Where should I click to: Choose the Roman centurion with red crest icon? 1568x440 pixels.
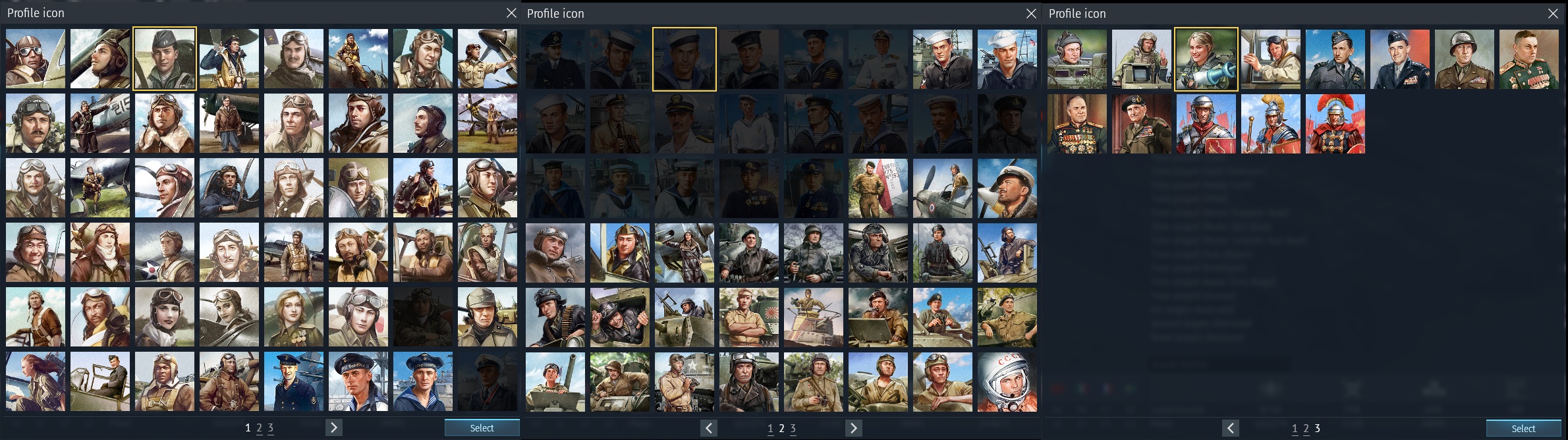pyautogui.click(x=1335, y=124)
